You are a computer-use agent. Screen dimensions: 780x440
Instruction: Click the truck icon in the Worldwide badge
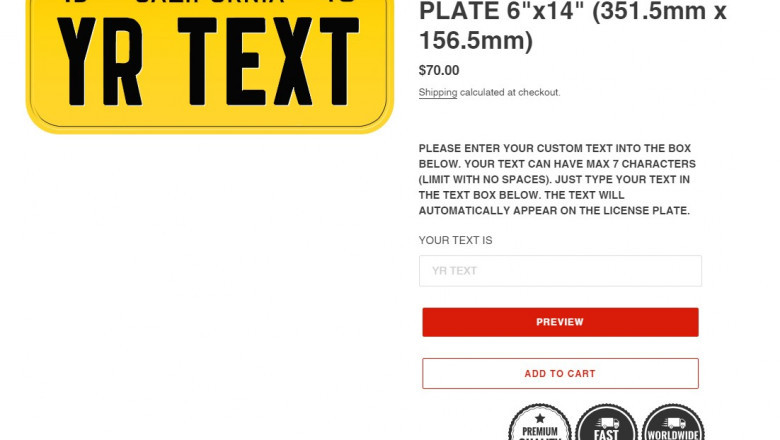(x=674, y=423)
